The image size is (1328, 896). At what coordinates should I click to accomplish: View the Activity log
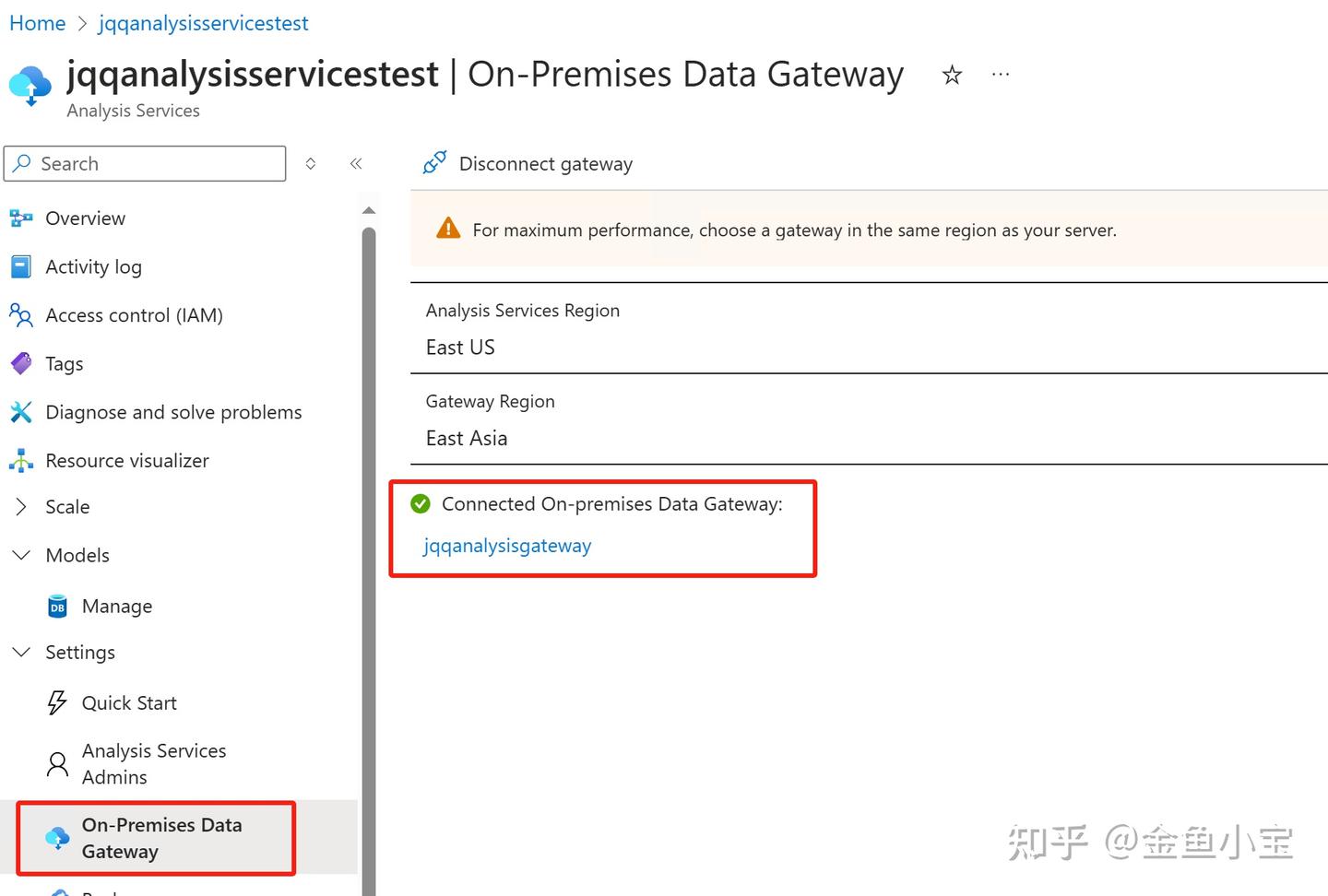(x=93, y=266)
